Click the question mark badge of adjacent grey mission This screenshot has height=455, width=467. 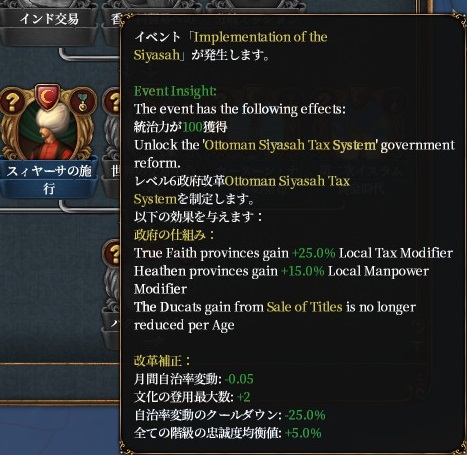[x=112, y=101]
